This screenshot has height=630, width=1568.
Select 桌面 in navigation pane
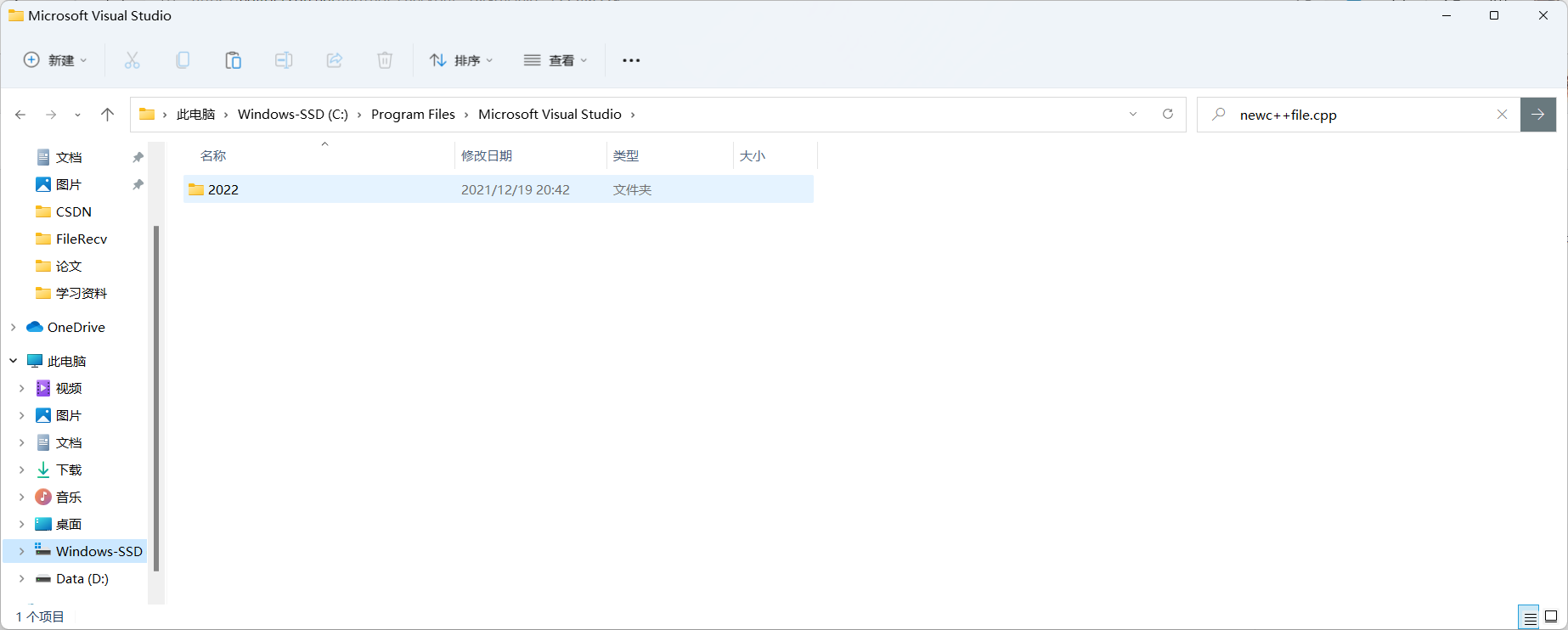(x=69, y=525)
